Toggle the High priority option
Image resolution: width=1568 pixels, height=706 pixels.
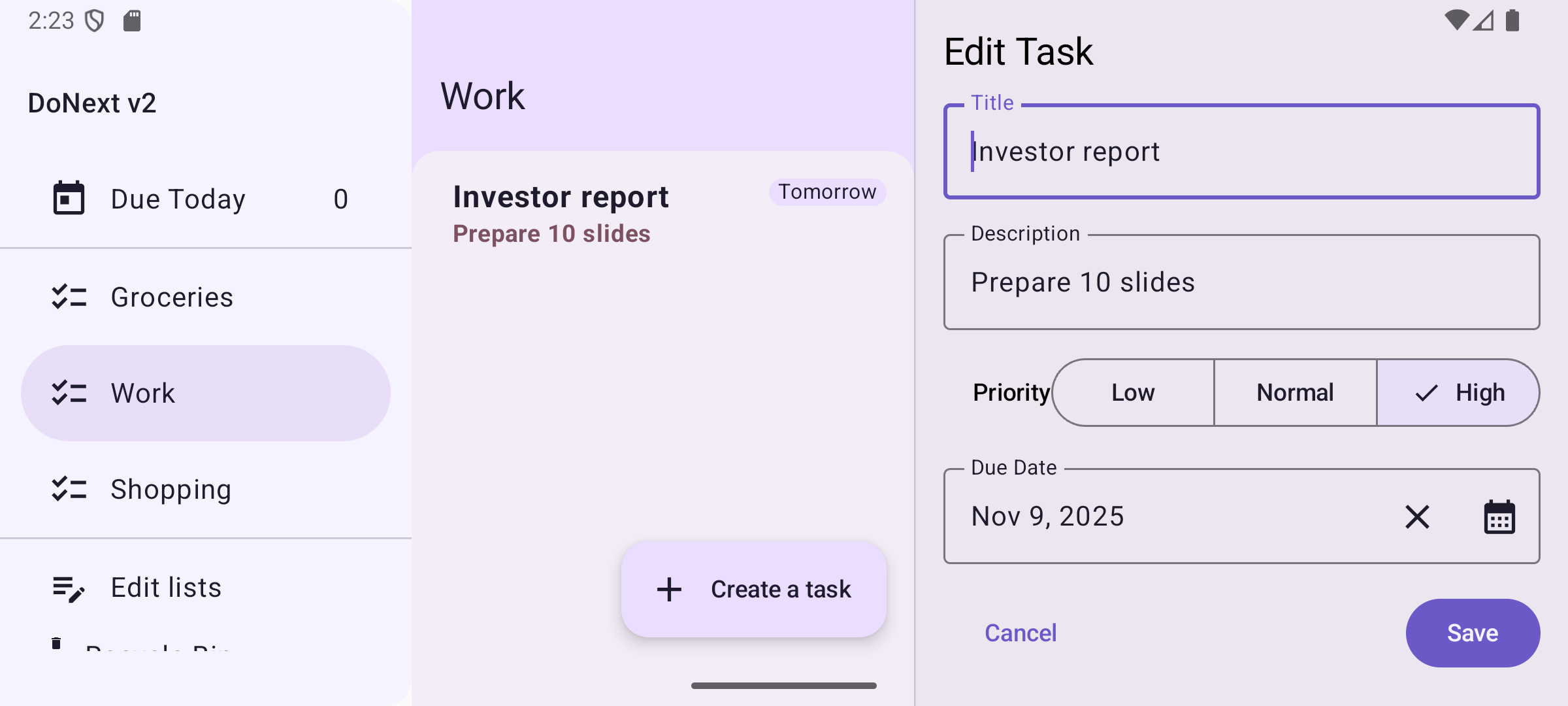coord(1458,393)
